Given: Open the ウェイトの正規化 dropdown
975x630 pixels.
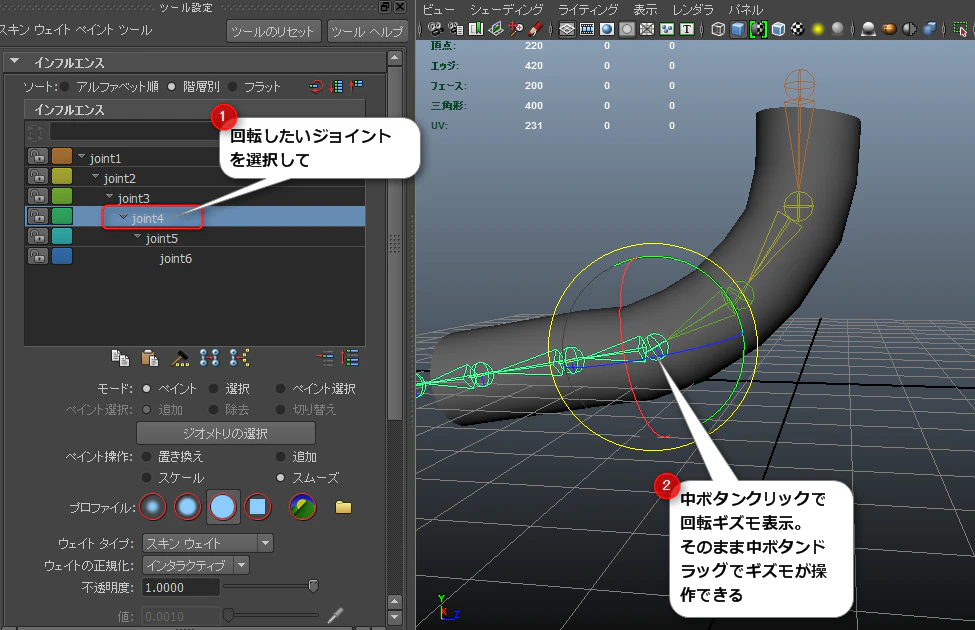Looking at the screenshot, I should [x=196, y=565].
